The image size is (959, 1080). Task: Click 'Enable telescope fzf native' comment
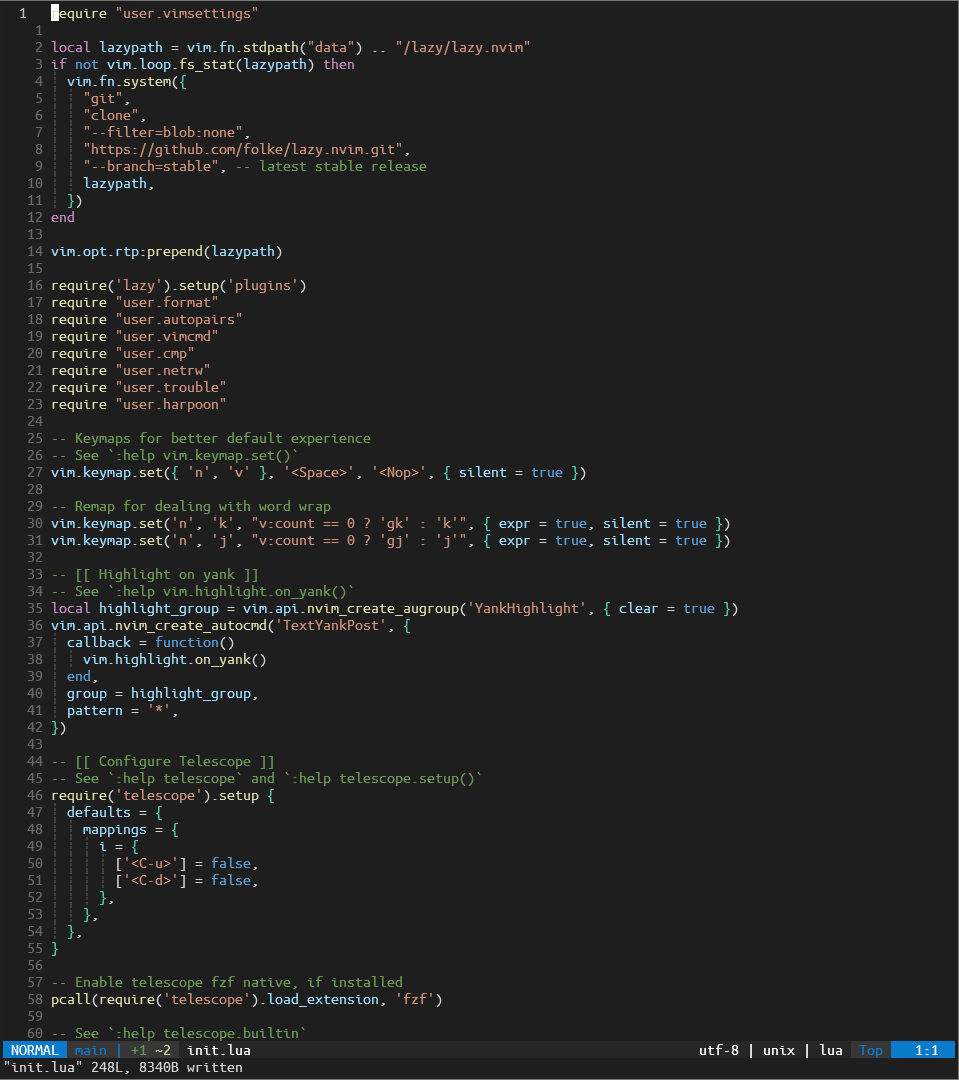227,982
